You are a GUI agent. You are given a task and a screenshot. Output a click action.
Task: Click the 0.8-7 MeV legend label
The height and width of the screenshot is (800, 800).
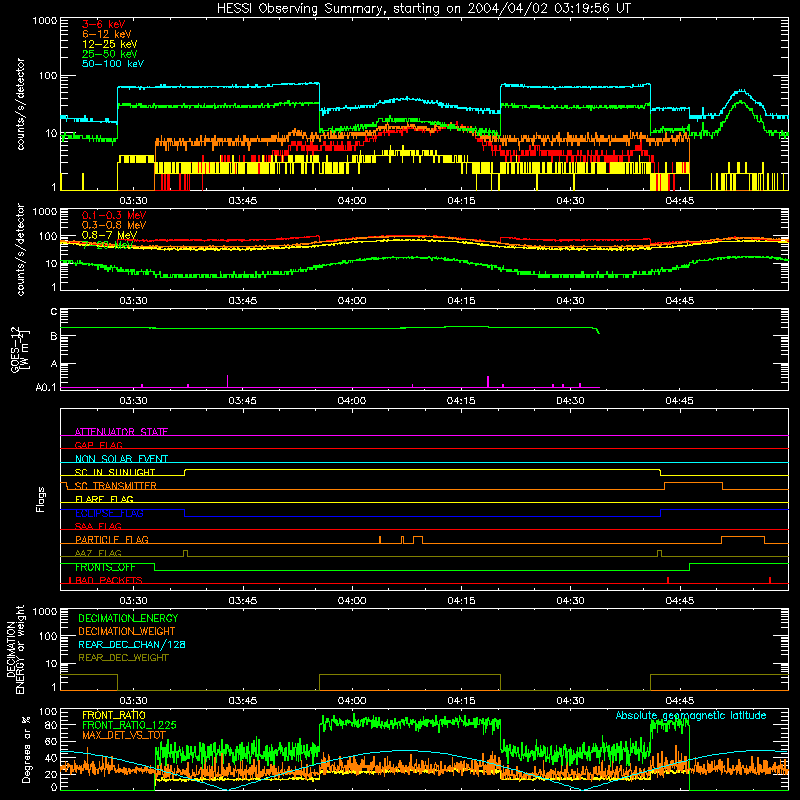coord(109,235)
